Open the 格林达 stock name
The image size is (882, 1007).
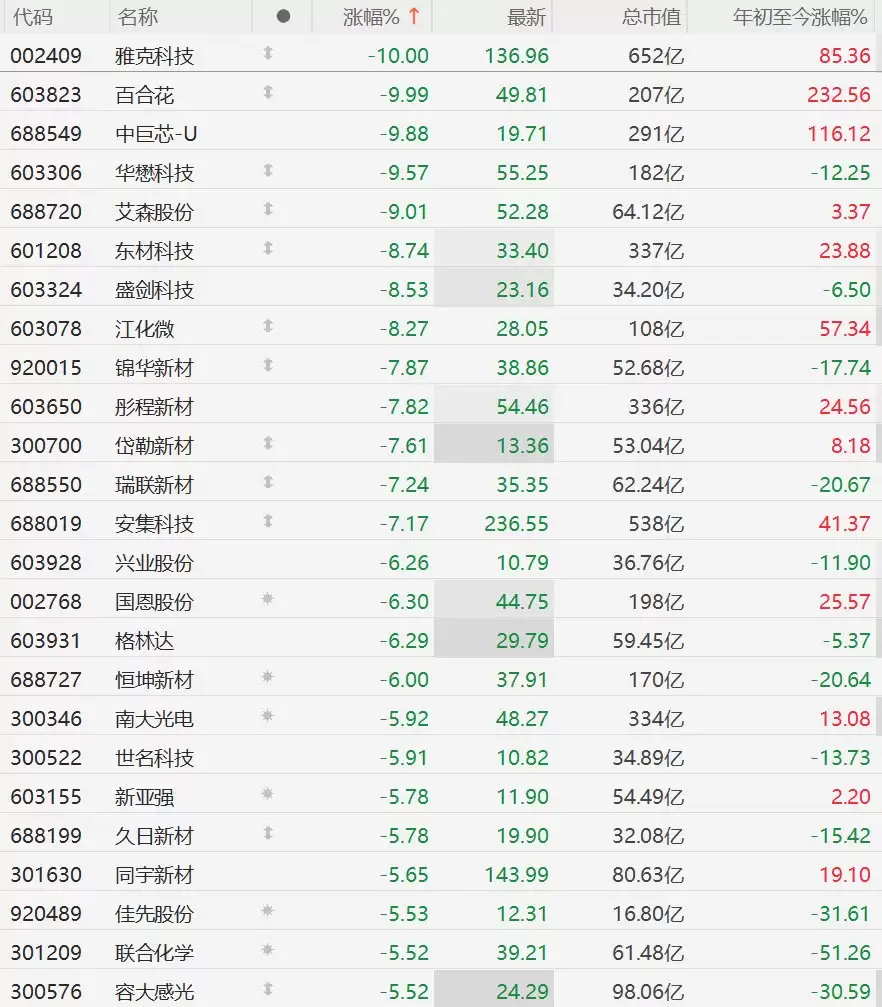145,641
